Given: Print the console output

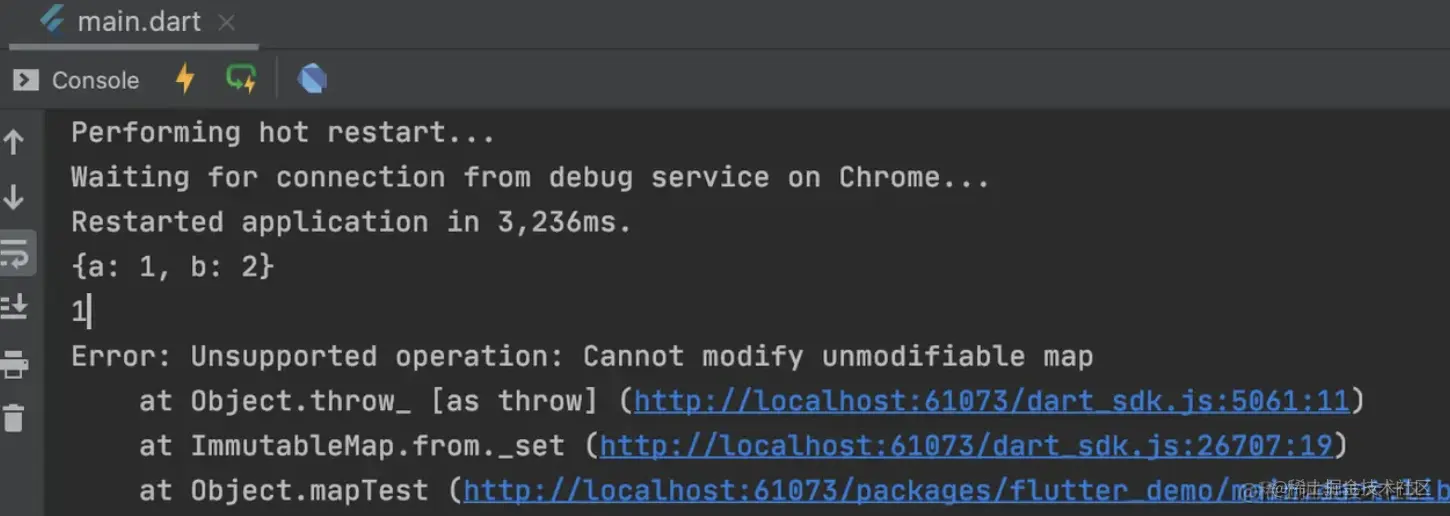Looking at the screenshot, I should 14,364.
